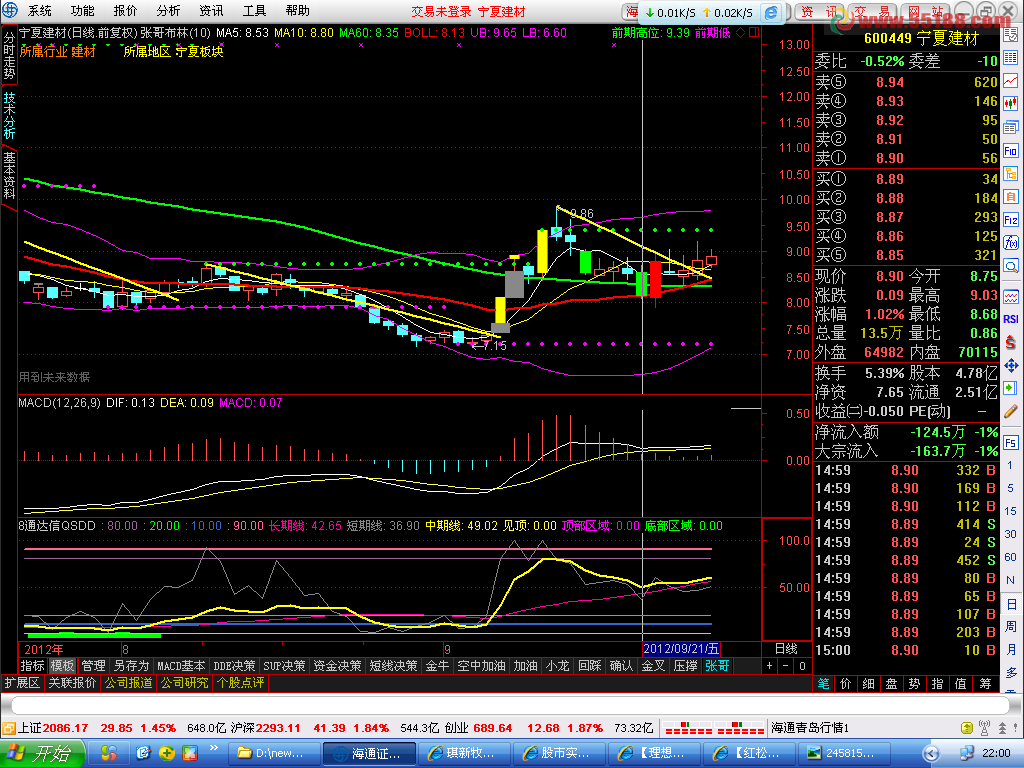Viewport: 1024px width, 768px height.
Task: Click the red-line trend chart icon in sidebar
Action: (x=1011, y=80)
